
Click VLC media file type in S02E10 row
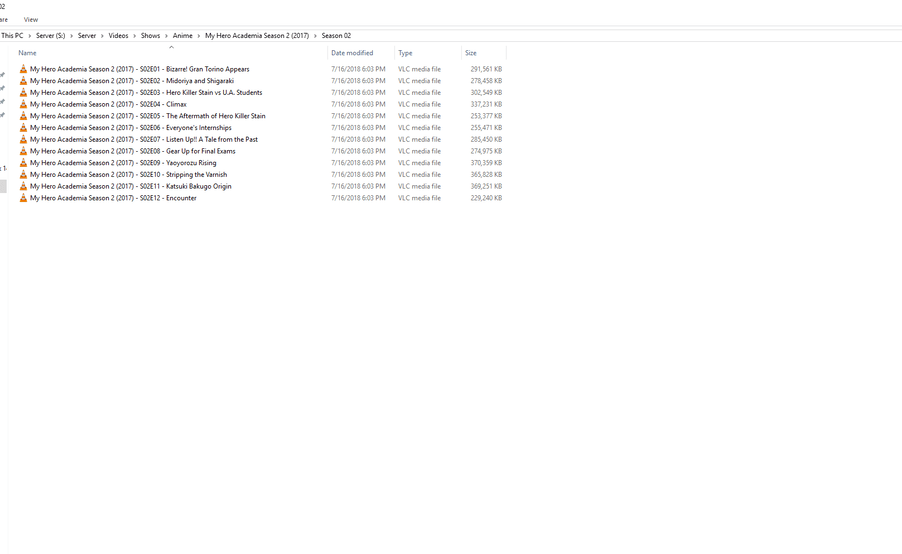pyautogui.click(x=419, y=174)
